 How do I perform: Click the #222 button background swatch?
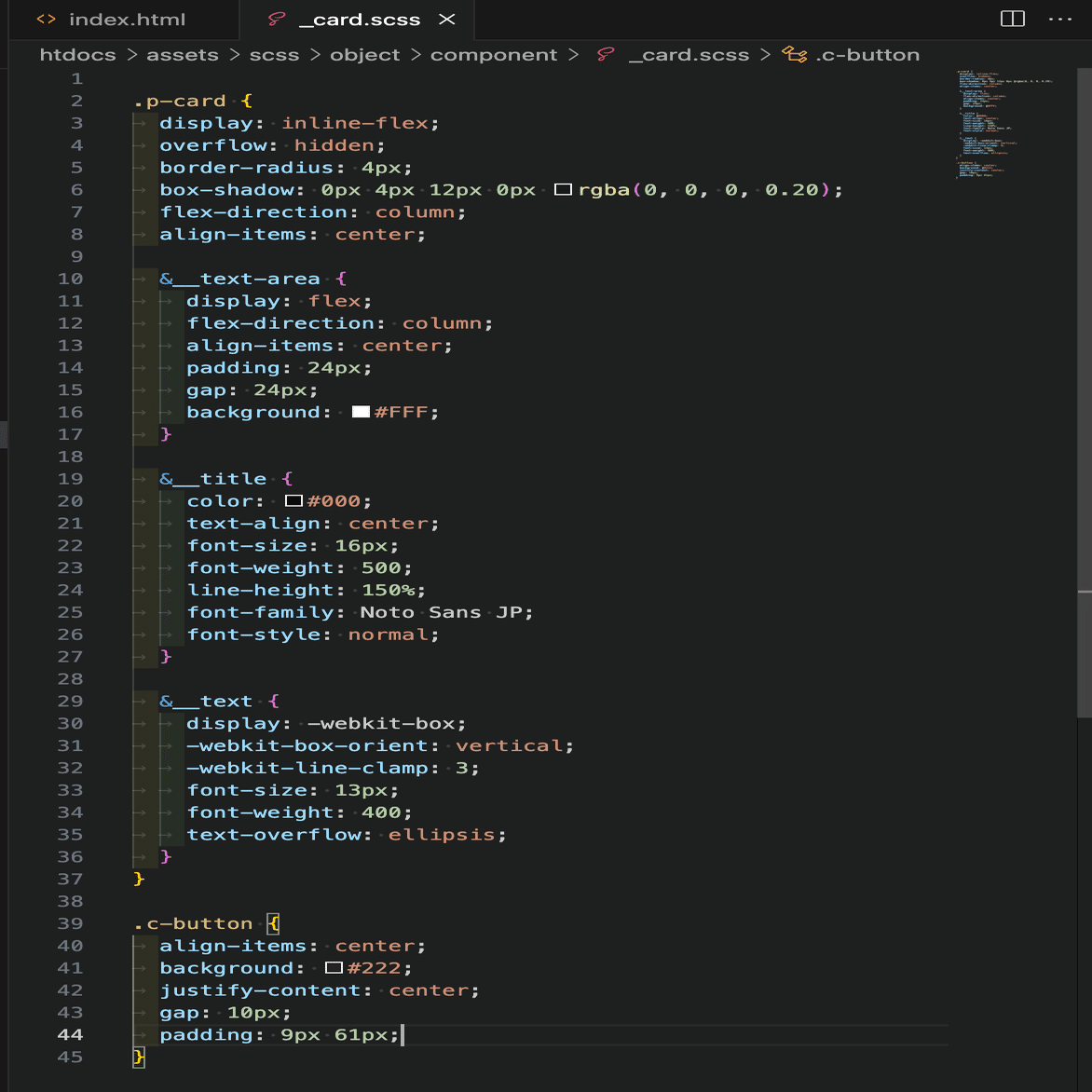tap(334, 968)
